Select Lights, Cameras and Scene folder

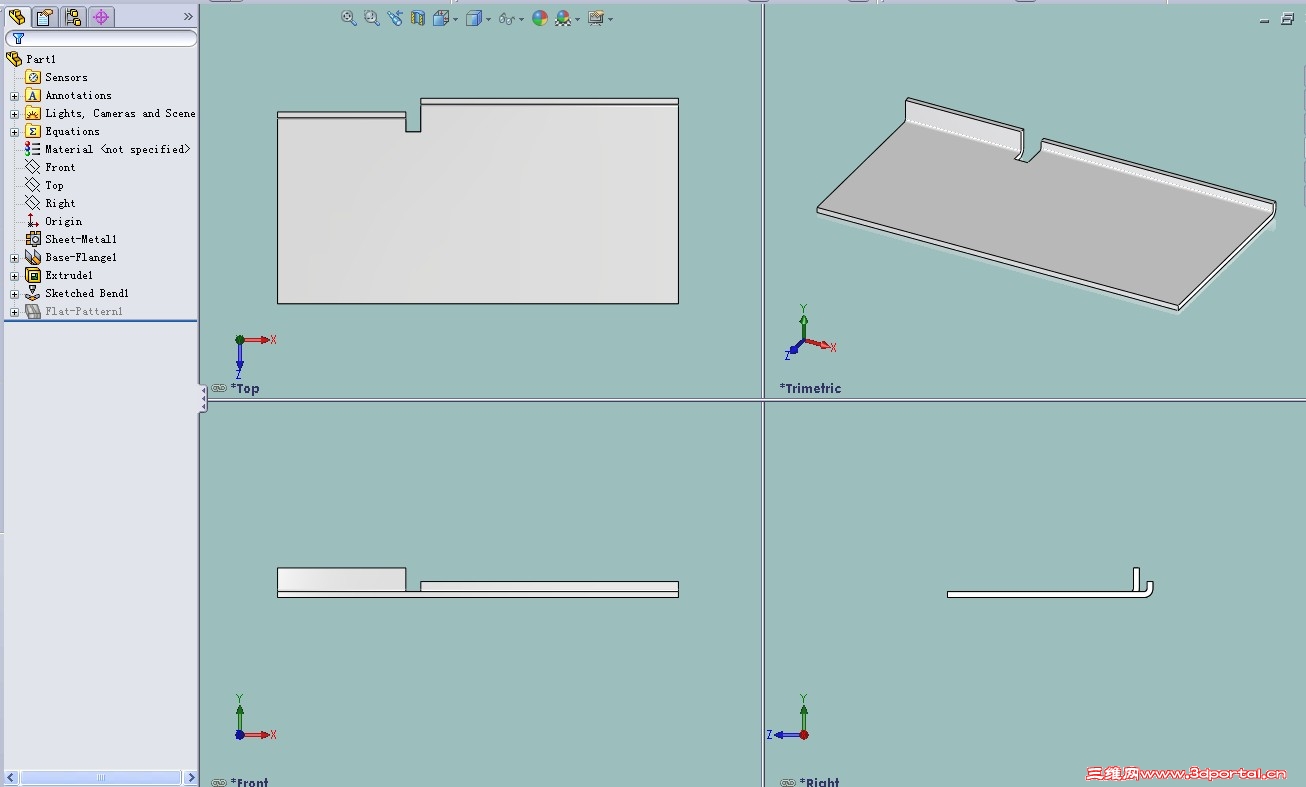pos(120,113)
